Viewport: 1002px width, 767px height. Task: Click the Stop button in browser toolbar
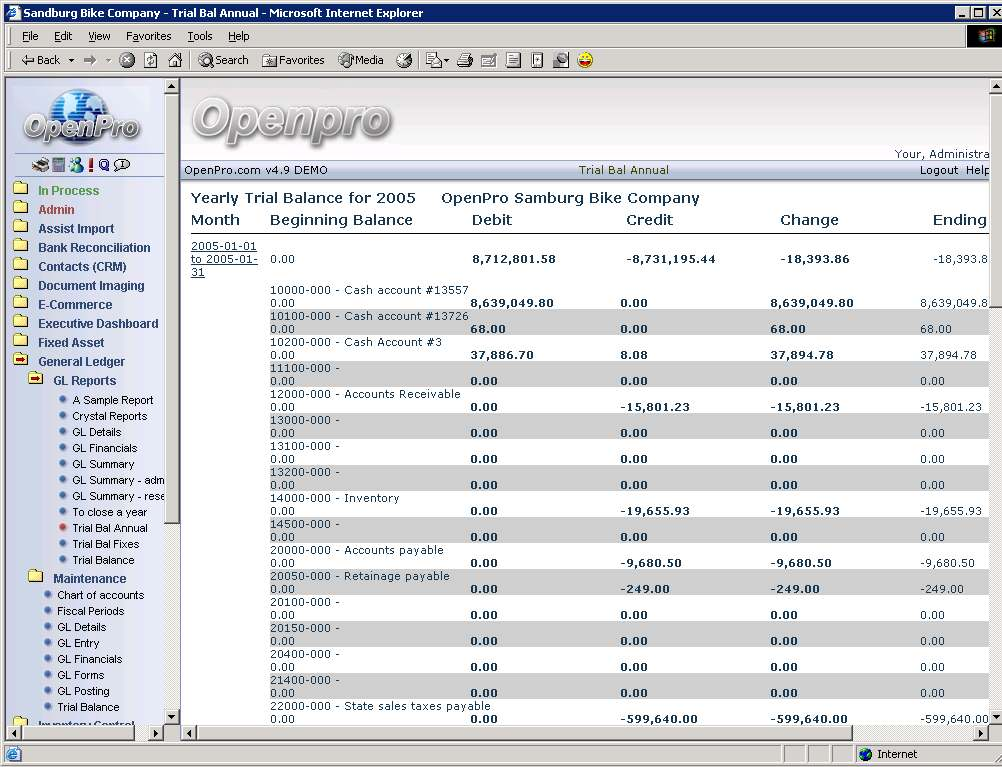127,60
